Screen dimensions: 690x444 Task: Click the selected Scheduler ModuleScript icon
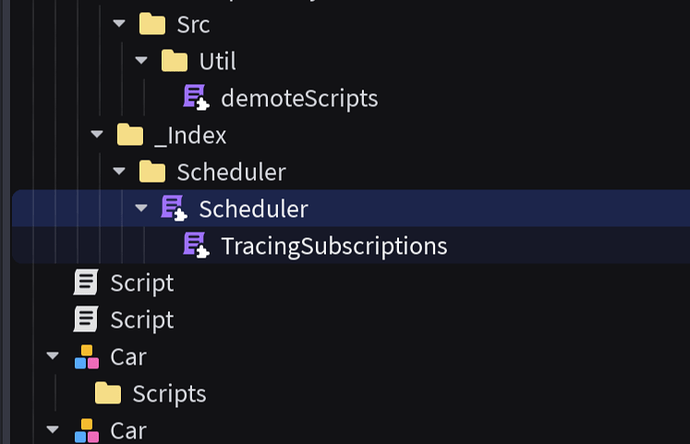174,208
